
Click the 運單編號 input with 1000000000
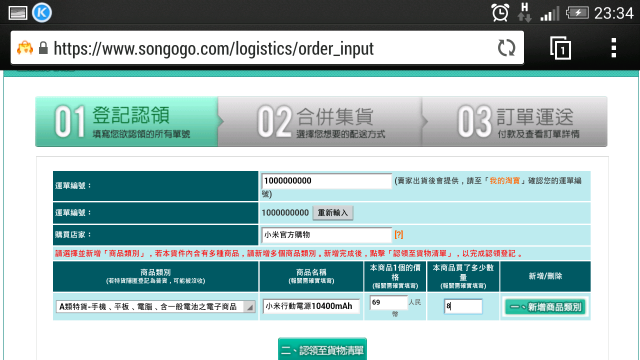coord(327,181)
